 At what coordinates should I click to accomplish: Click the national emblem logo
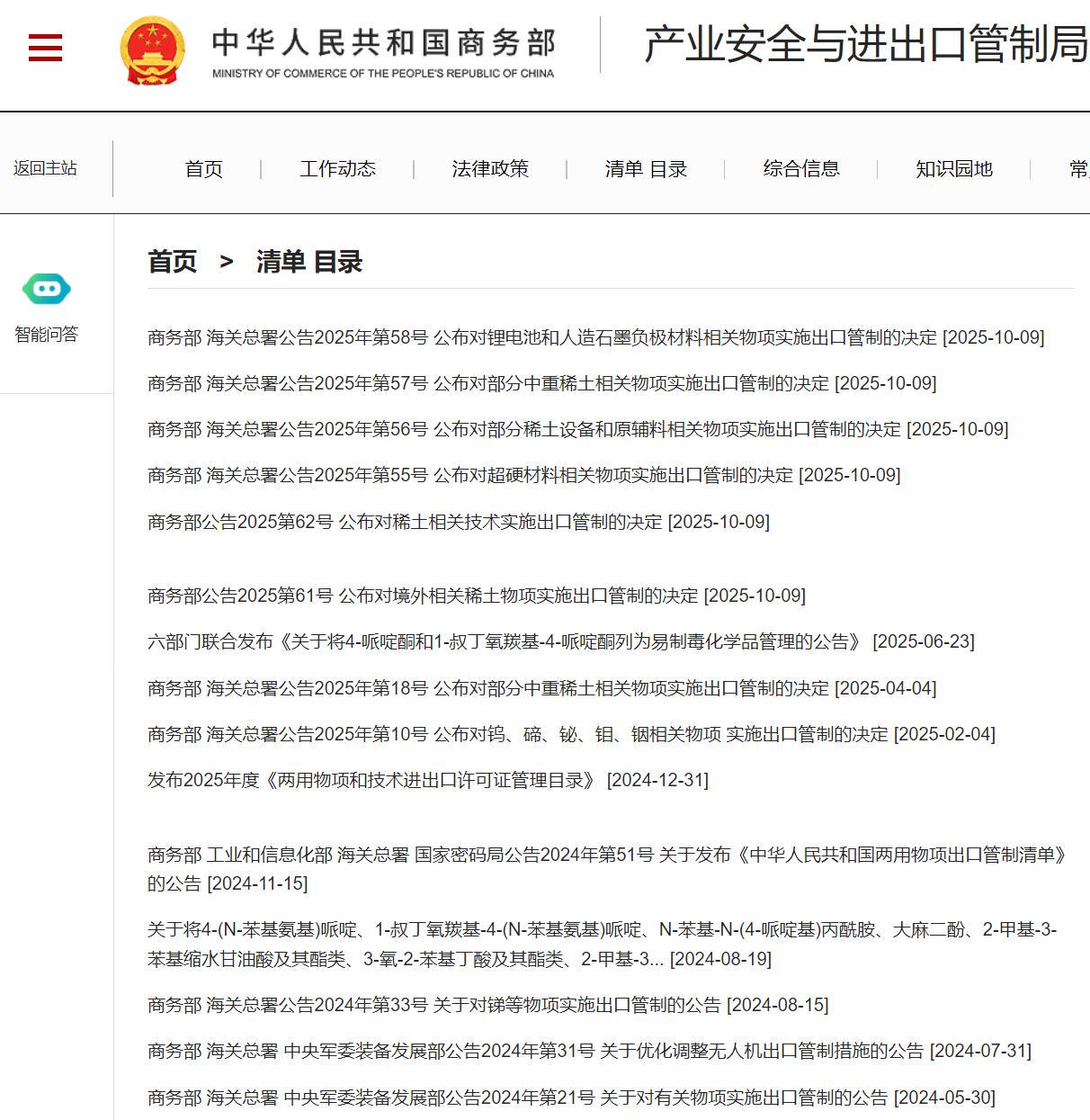click(x=152, y=49)
